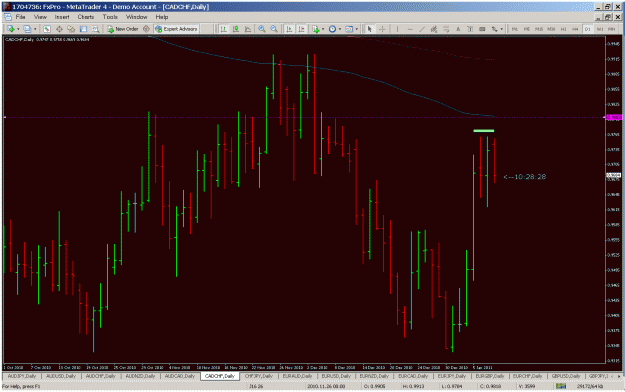Open the Periods clock dropdown arrow
Viewport: 625px width, 392px height.
[x=340, y=29]
